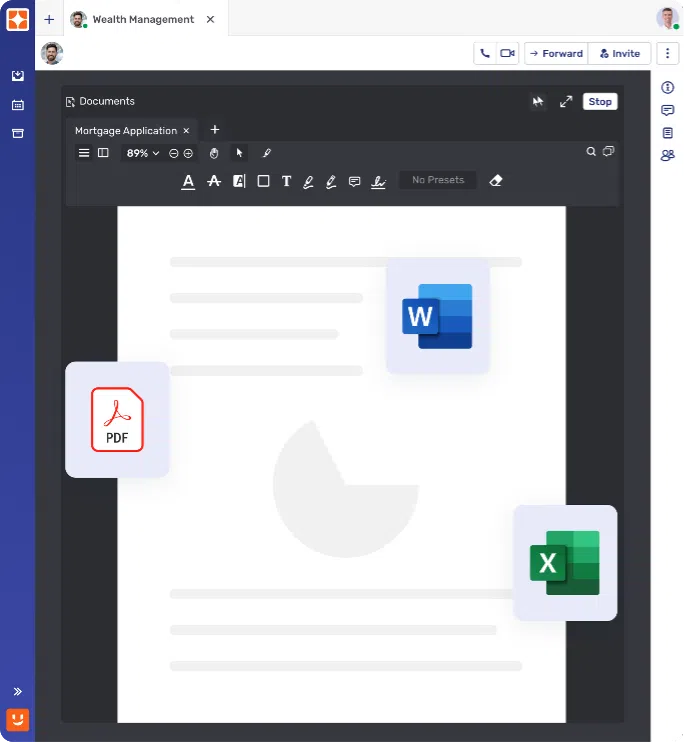Screen dimensions: 684x742
Task: Add a new conversation tab with plus
Action: click(49, 19)
